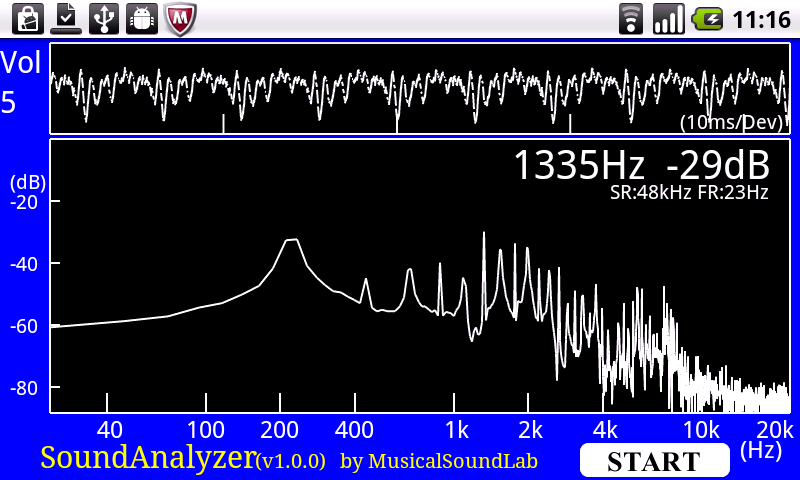Tap the Wi-Fi signal status icon
The width and height of the screenshot is (800, 480).
click(631, 19)
